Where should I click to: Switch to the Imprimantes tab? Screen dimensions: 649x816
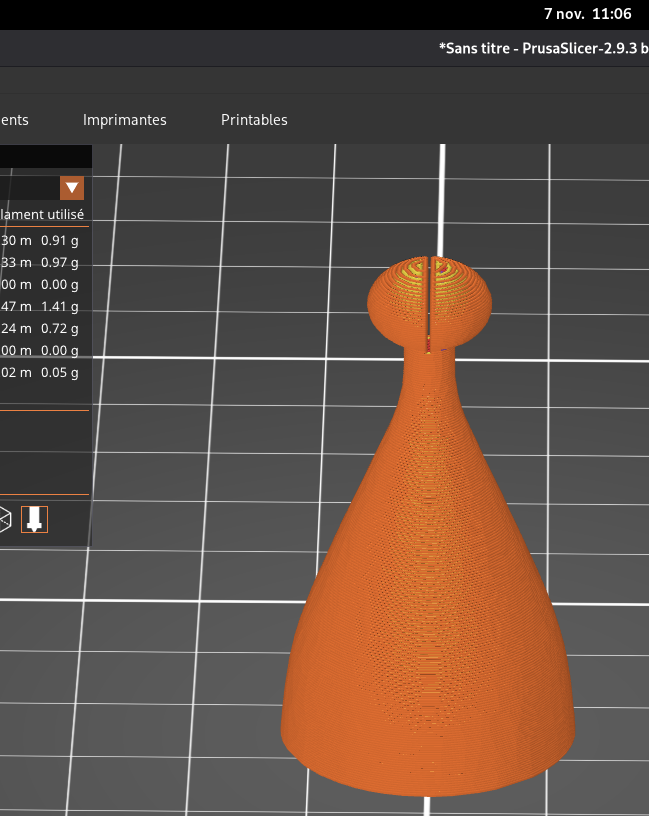(124, 120)
